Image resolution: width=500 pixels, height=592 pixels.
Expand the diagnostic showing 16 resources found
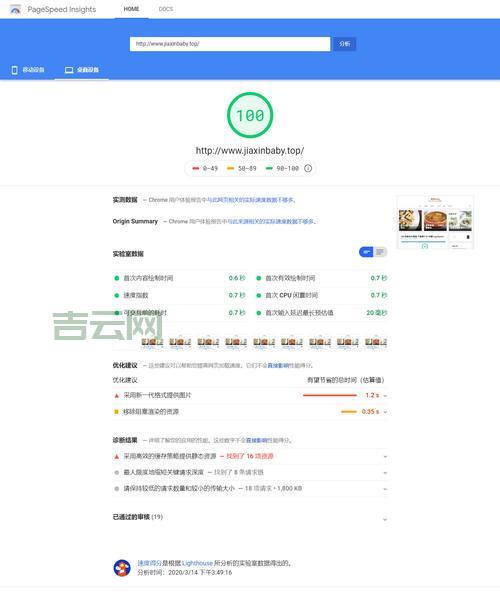pyautogui.click(x=250, y=456)
